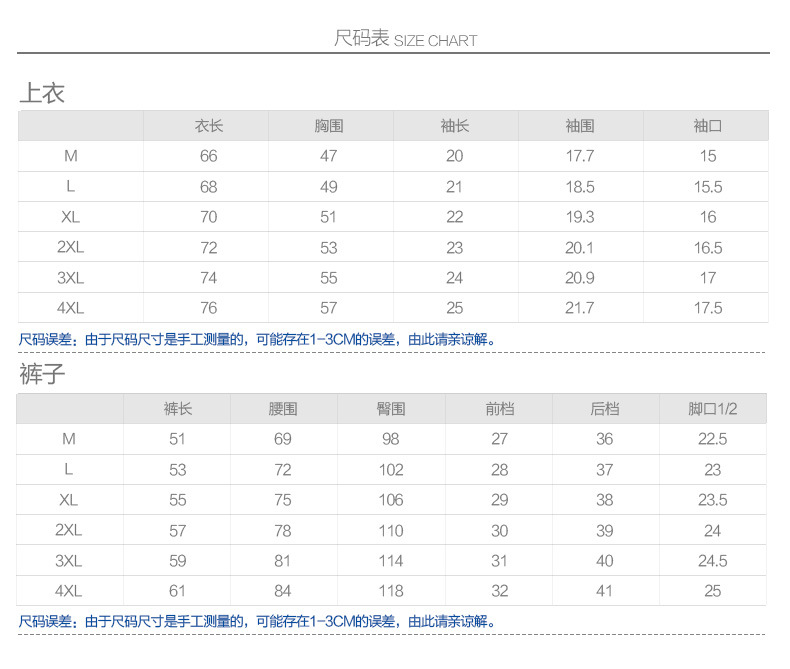This screenshot has width=790, height=669.
Task: Select the 17.7 sleeve girth cell
Action: pos(579,156)
